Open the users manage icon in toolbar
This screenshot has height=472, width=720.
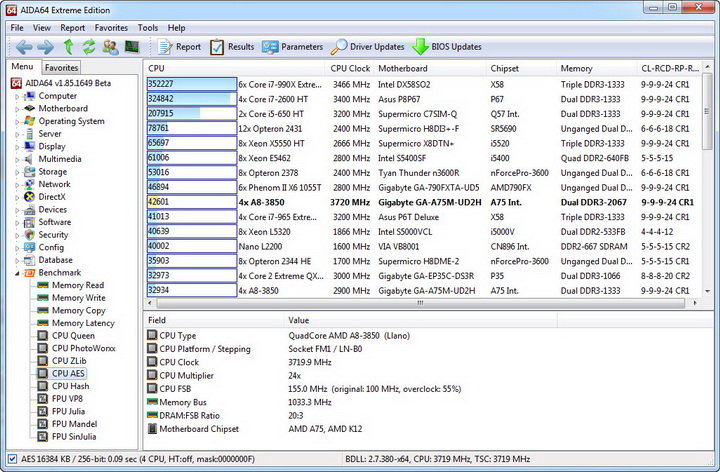pos(110,47)
